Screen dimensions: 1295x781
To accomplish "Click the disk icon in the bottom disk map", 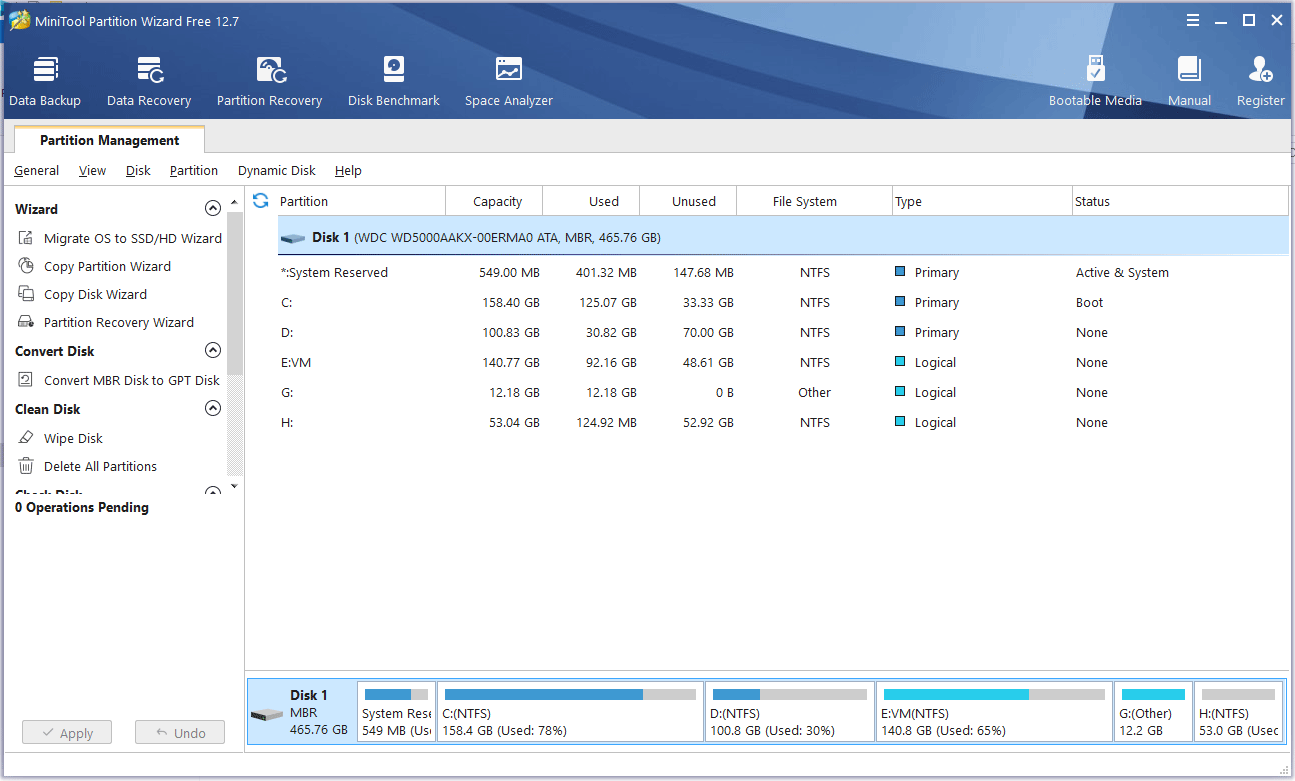I will coord(267,716).
